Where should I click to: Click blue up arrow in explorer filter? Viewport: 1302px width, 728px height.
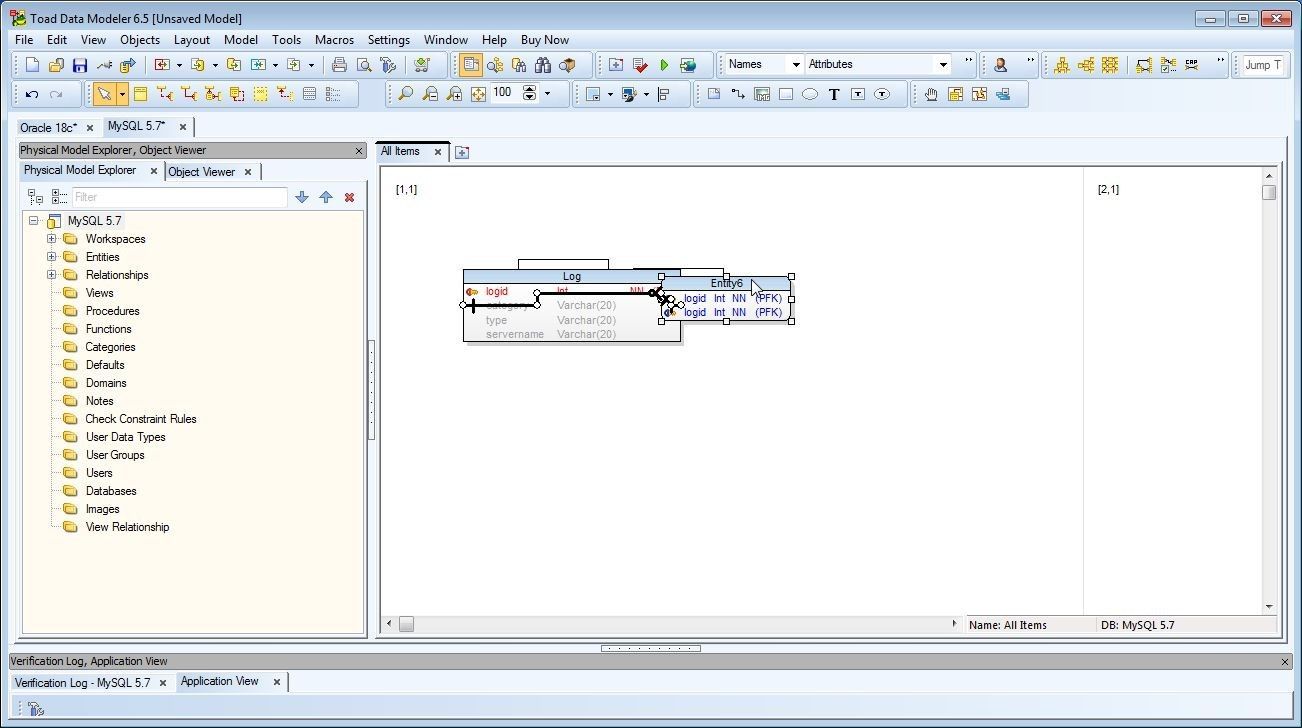[326, 197]
